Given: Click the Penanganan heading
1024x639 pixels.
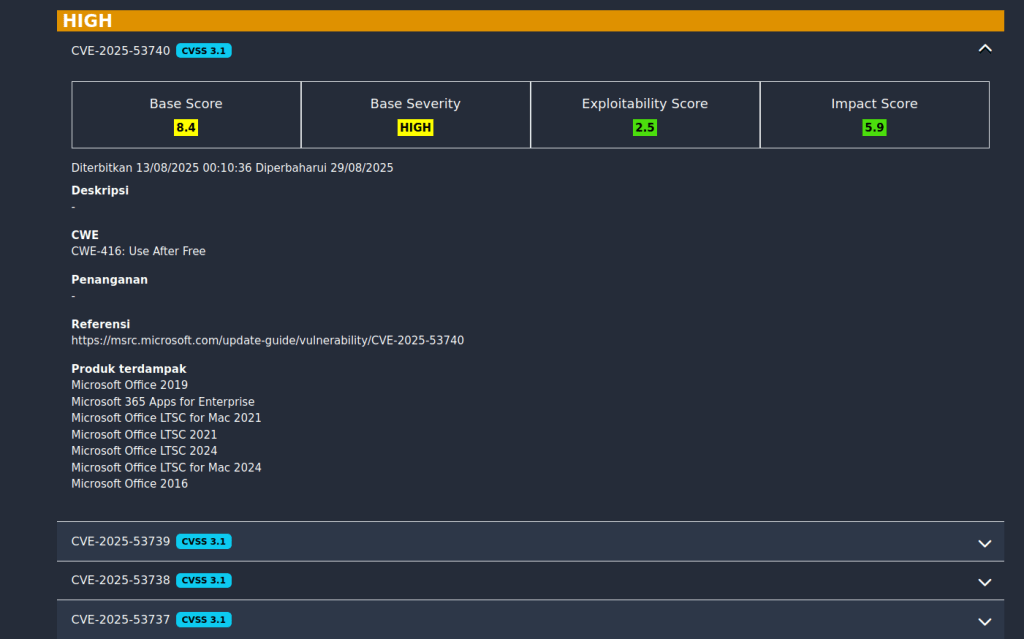Looking at the screenshot, I should (110, 280).
